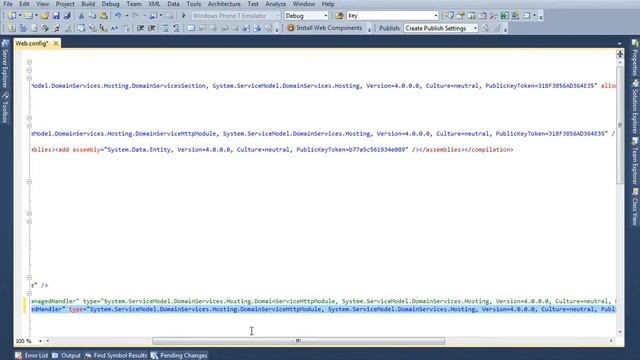640x360 pixels.
Task: Open the Team menu
Action: click(x=133, y=4)
